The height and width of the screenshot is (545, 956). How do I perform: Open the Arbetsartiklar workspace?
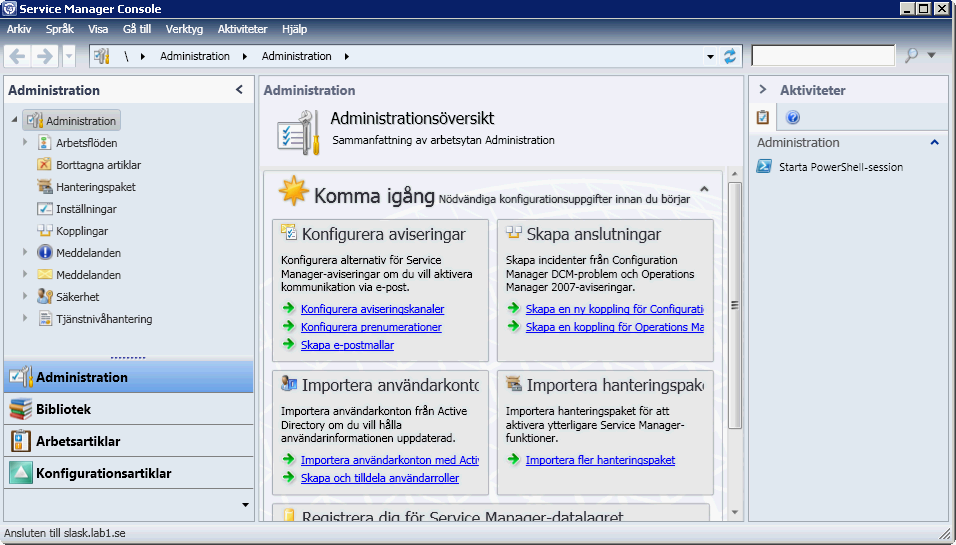[129, 441]
